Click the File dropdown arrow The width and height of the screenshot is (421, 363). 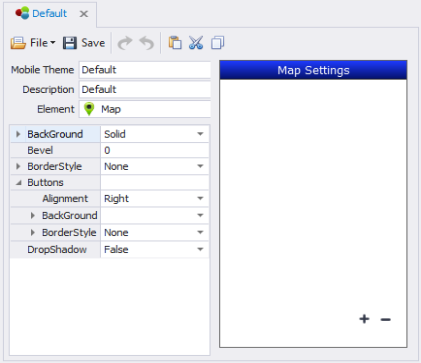click(53, 43)
